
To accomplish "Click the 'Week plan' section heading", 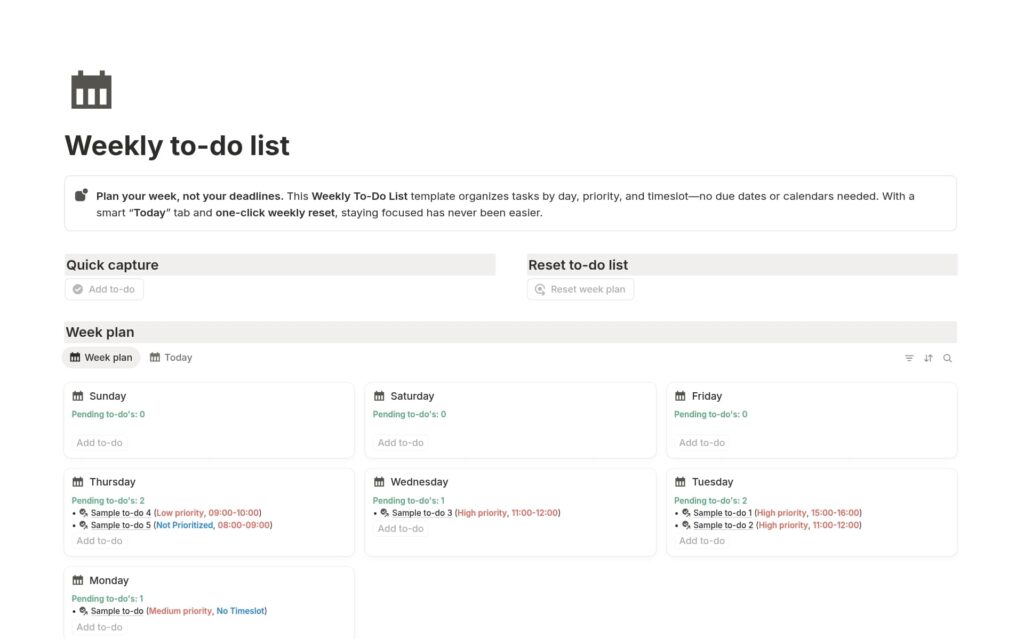I will [x=100, y=332].
